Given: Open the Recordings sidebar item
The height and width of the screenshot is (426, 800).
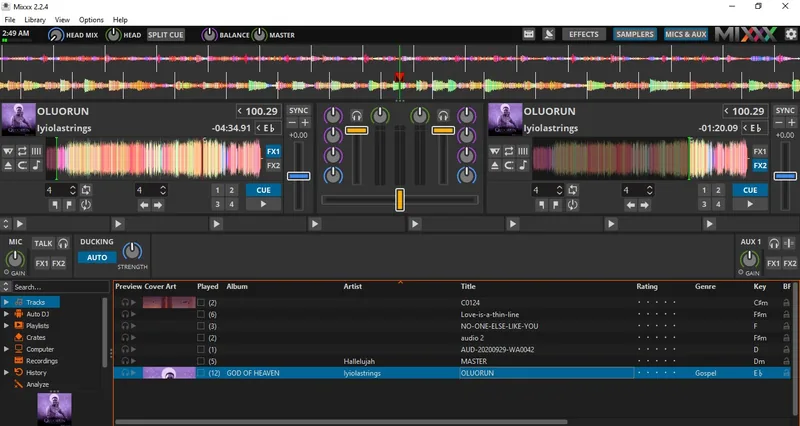Looking at the screenshot, I should [x=42, y=361].
